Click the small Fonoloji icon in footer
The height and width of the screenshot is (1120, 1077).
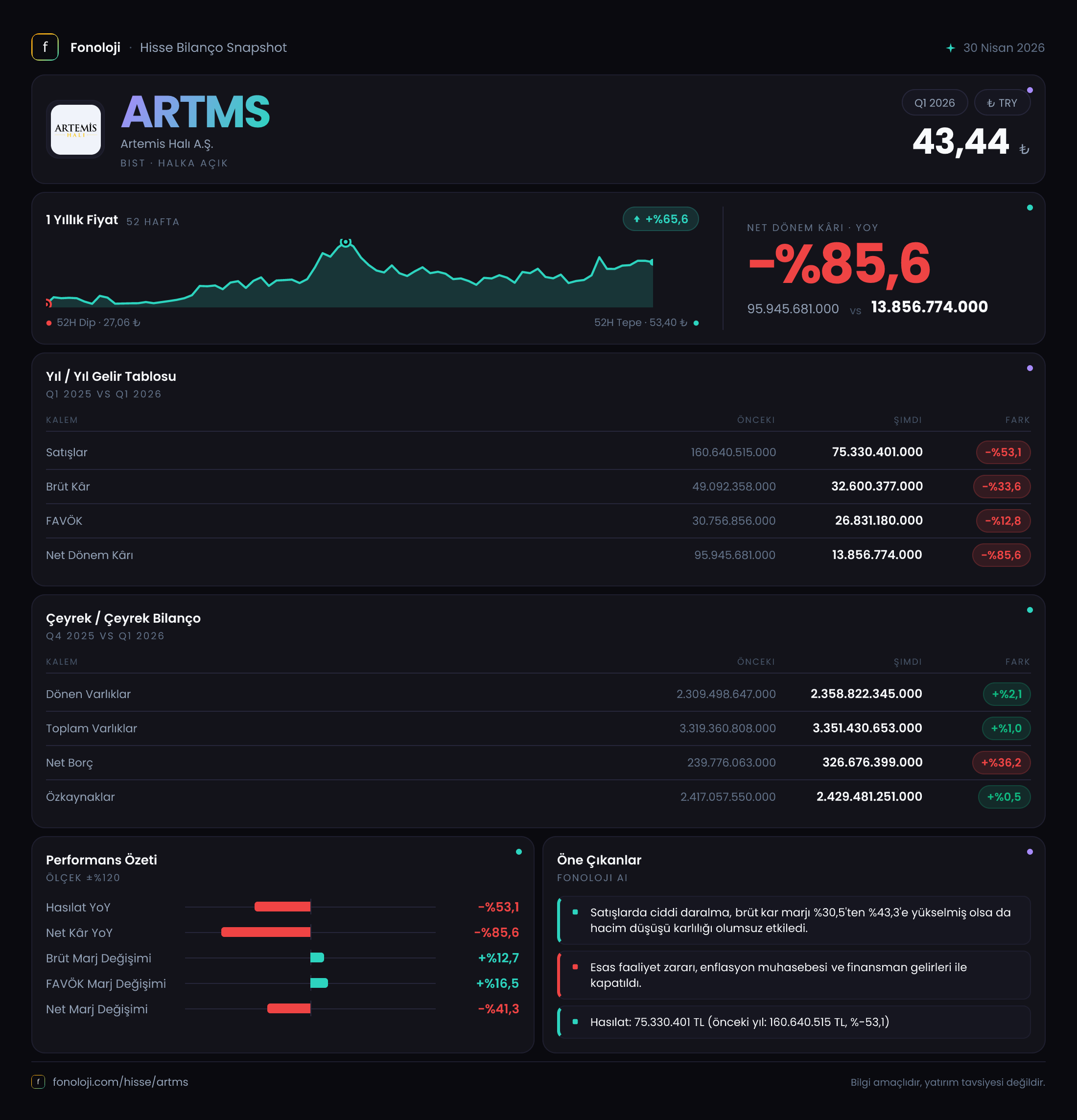click(38, 1081)
